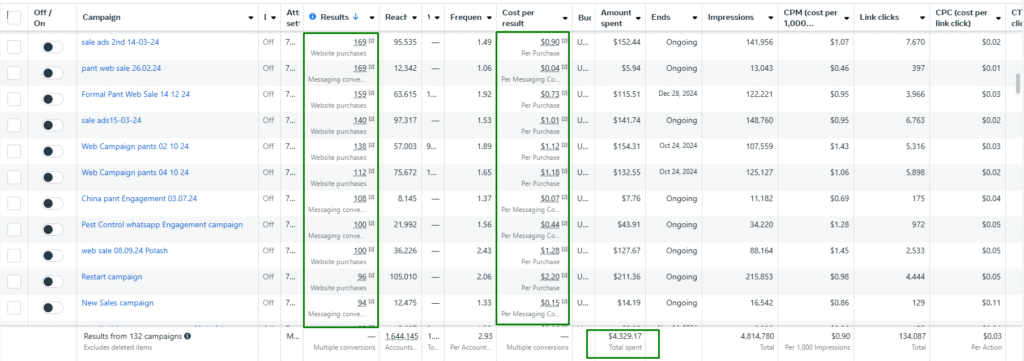Open campaign pant web sale 26.02.24

(120, 68)
